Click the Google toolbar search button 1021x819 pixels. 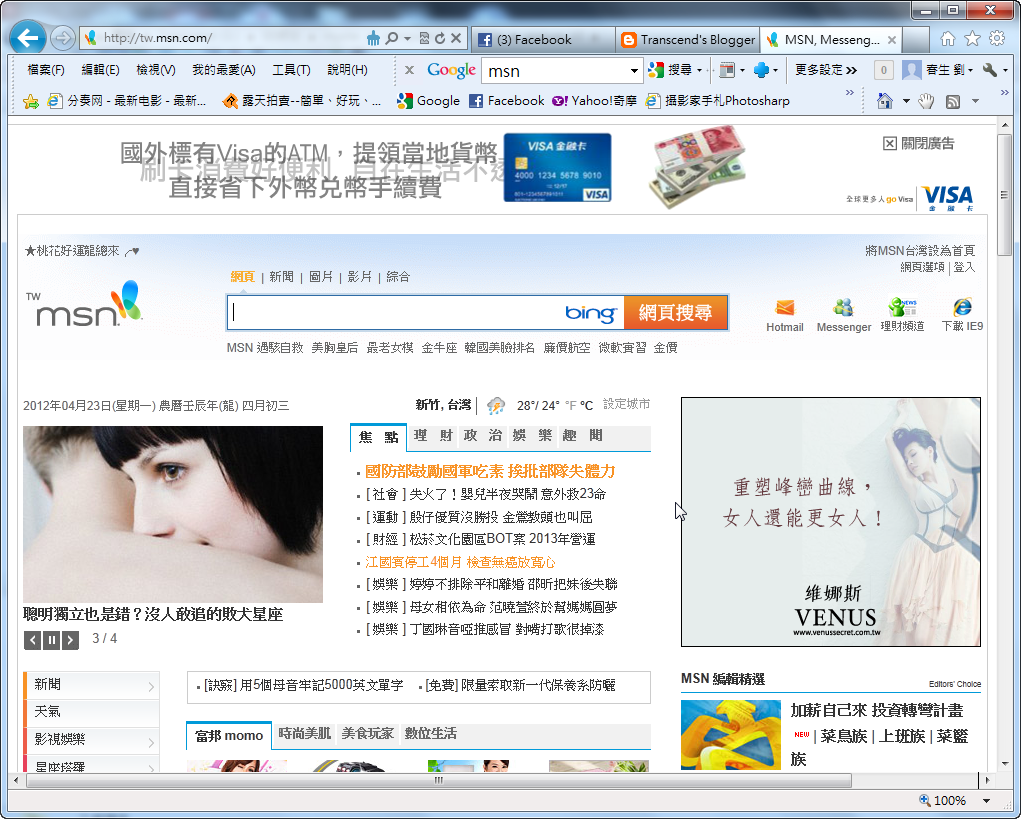click(670, 70)
